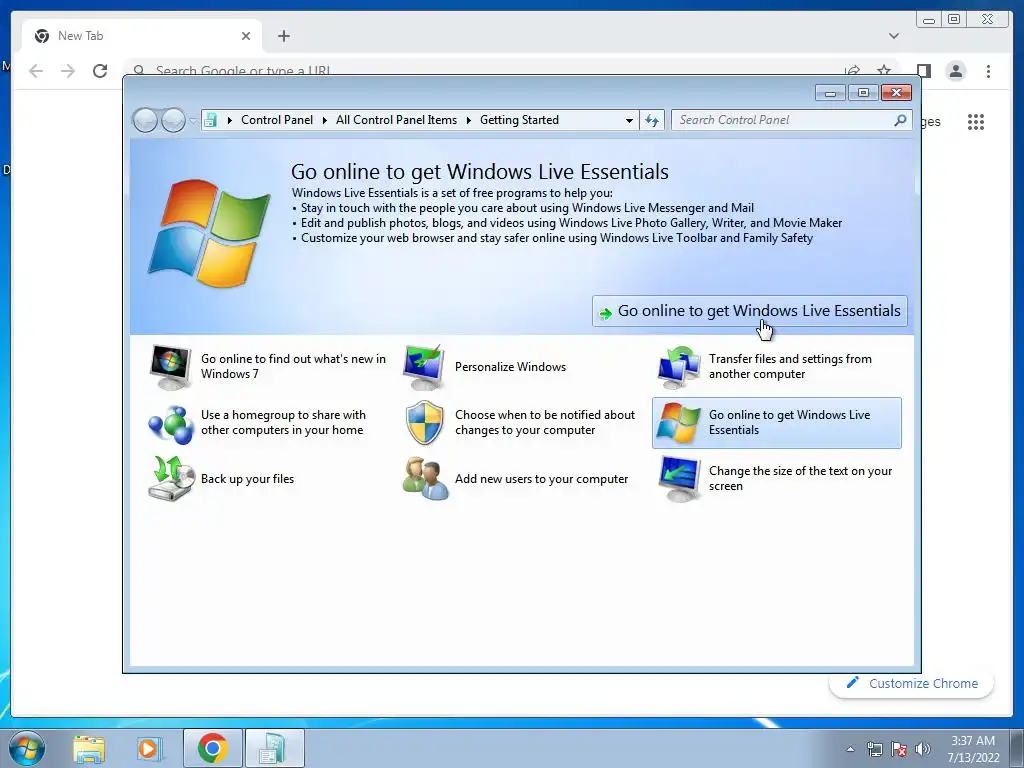
Task: Select Getting Started breadcrumb
Action: tap(519, 120)
